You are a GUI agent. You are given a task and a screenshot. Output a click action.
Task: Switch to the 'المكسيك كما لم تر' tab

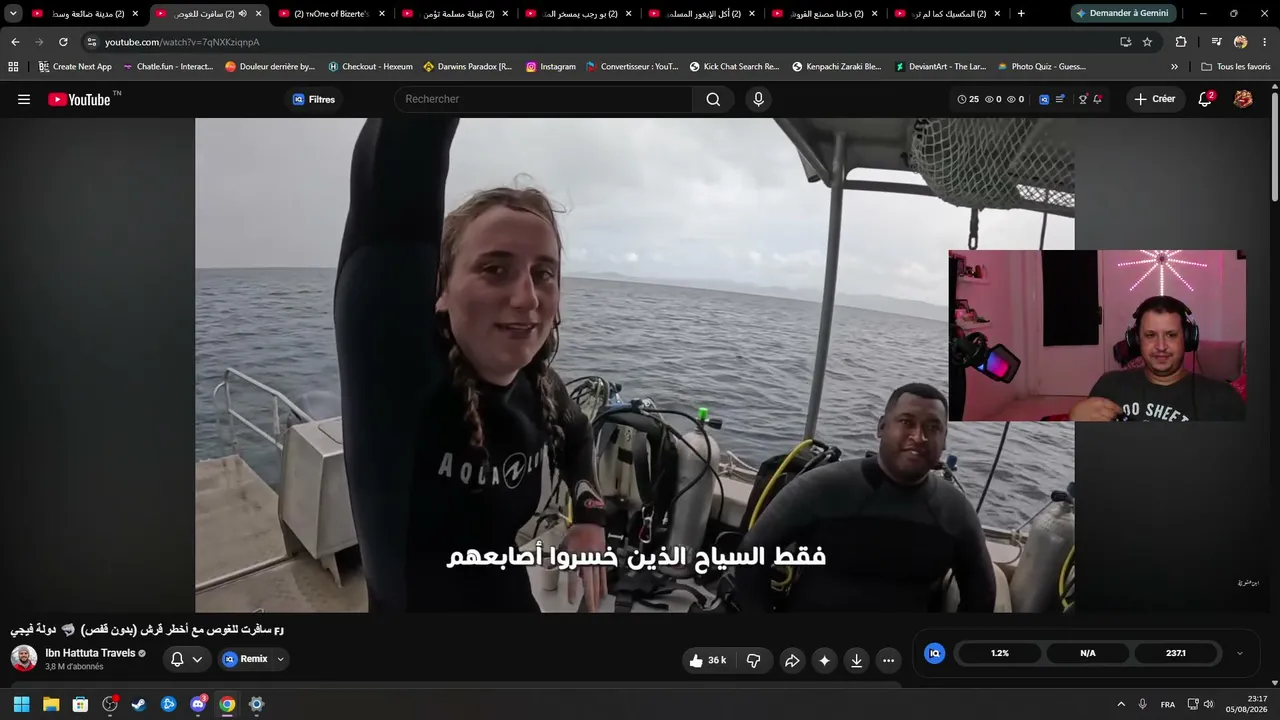(x=949, y=14)
